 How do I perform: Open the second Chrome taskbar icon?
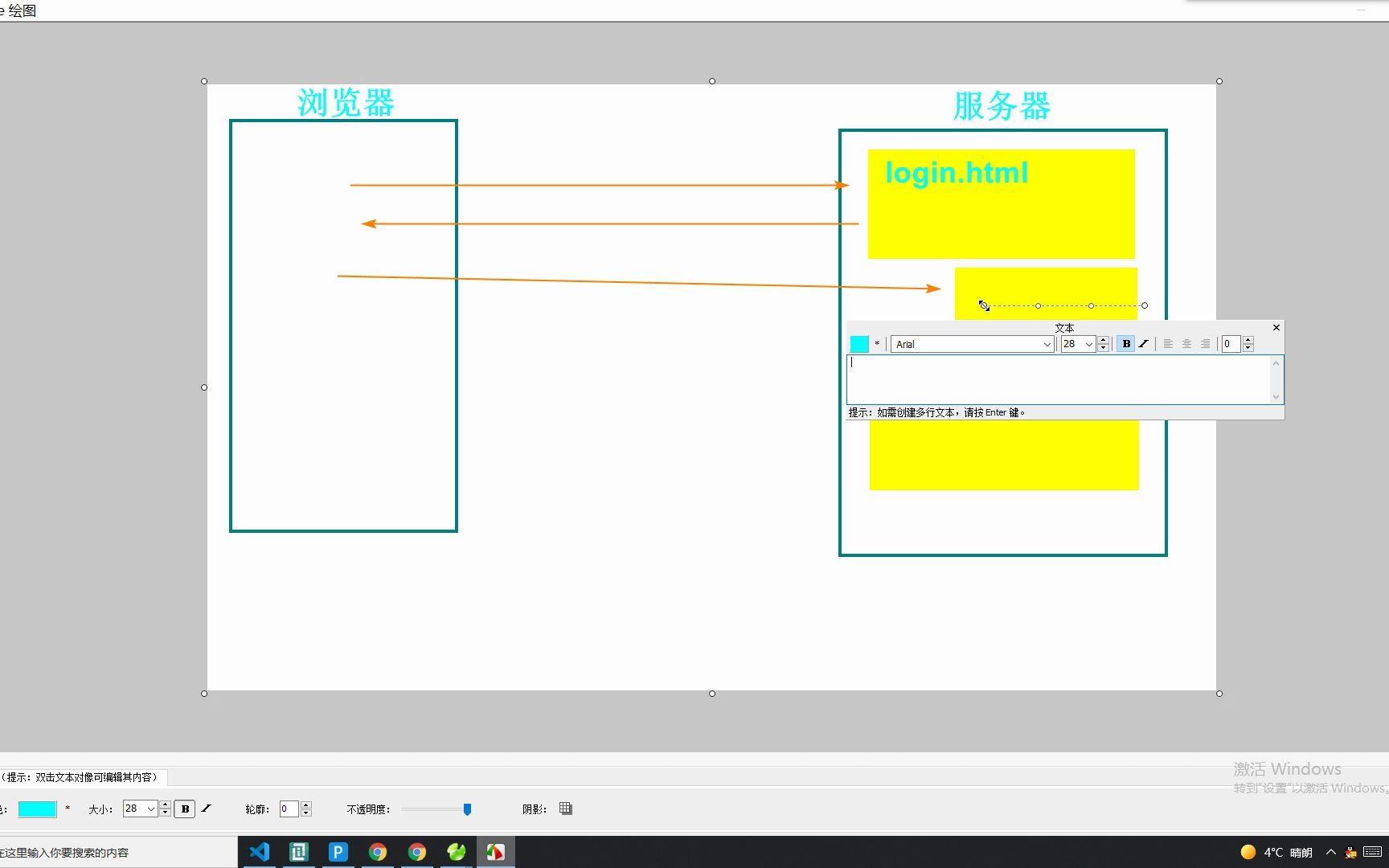coord(416,852)
